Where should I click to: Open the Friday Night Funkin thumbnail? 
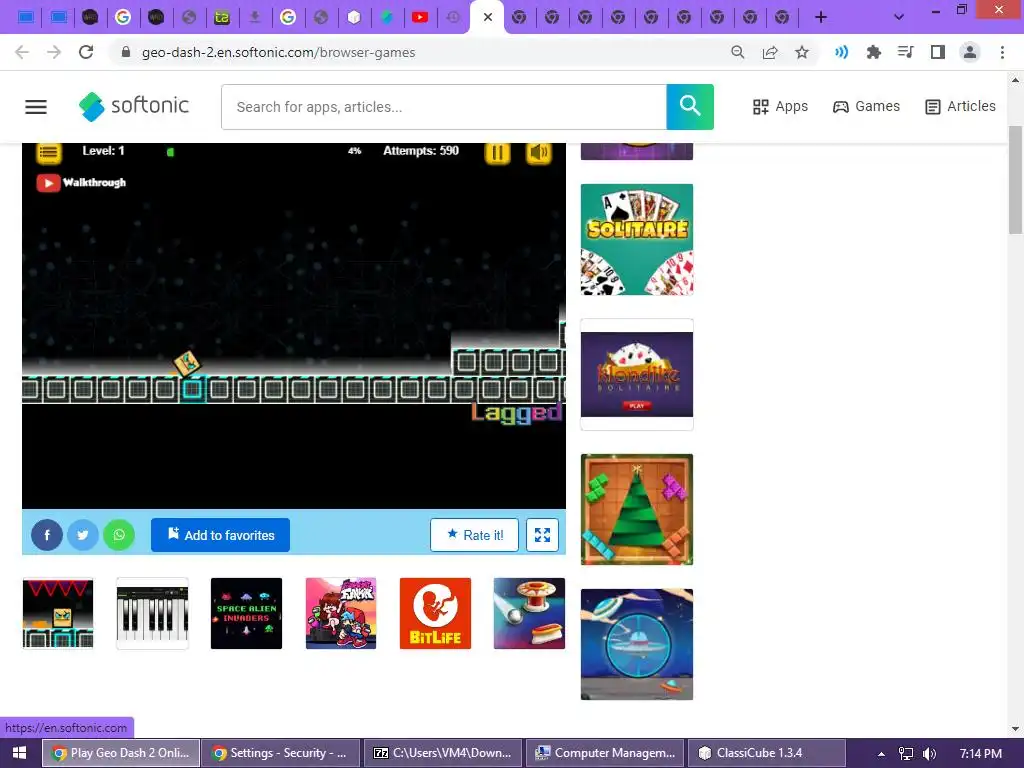(341, 613)
